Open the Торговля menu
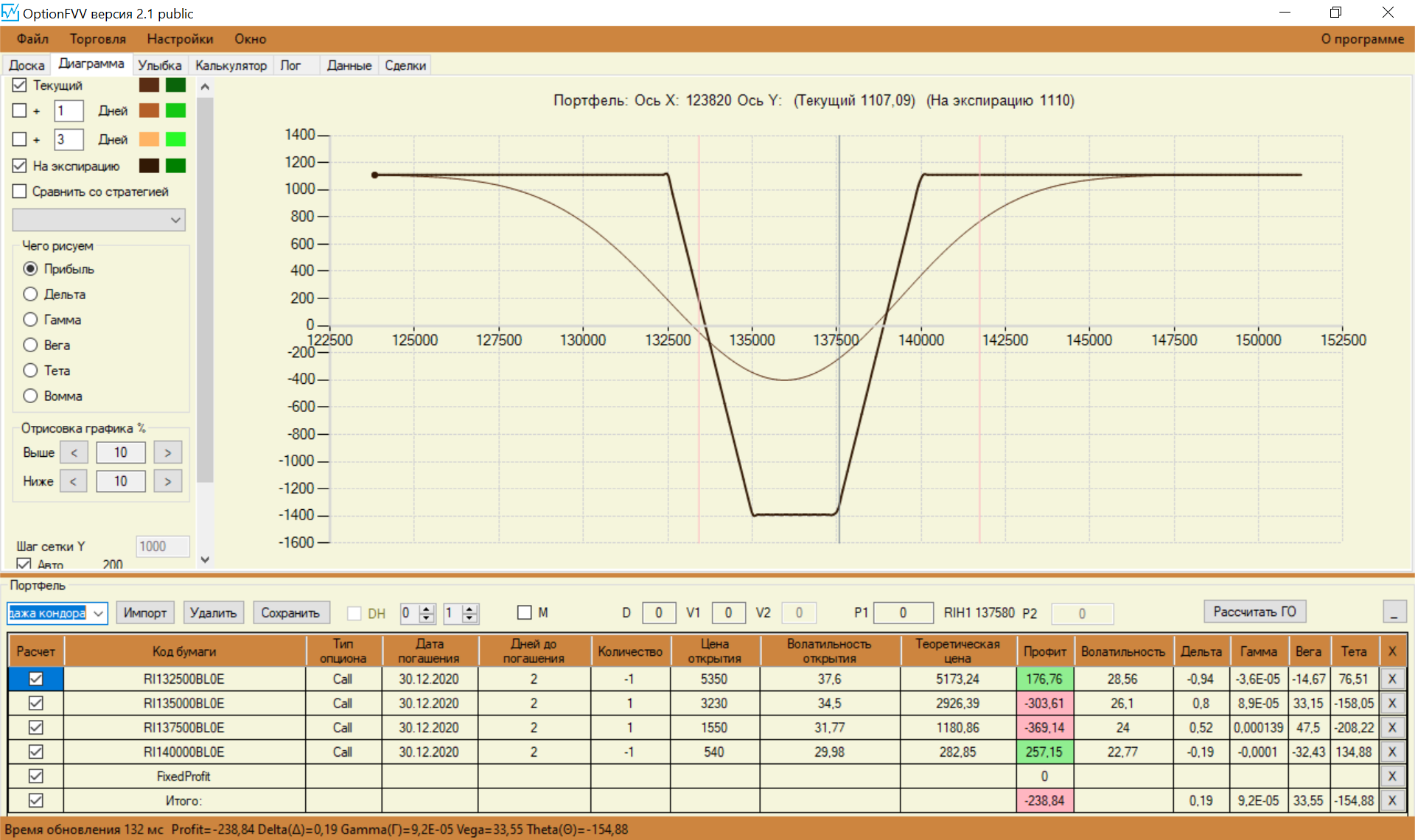Screen dimensions: 1415x840 97,39
